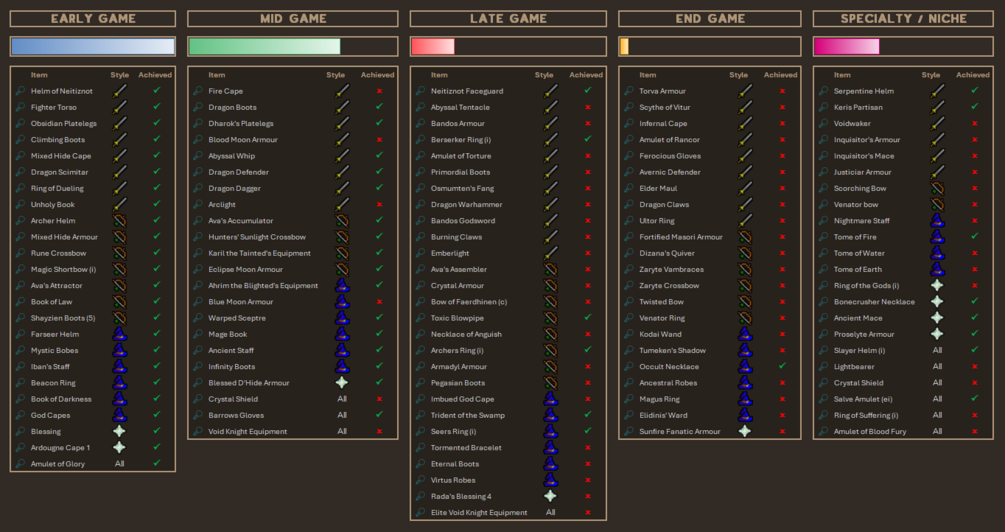Click the green Mid Game progress bar
The image size is (1005, 532).
click(265, 46)
